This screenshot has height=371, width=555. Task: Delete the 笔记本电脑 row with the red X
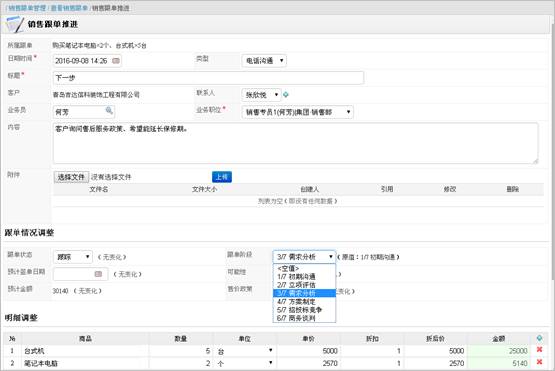tap(539, 362)
